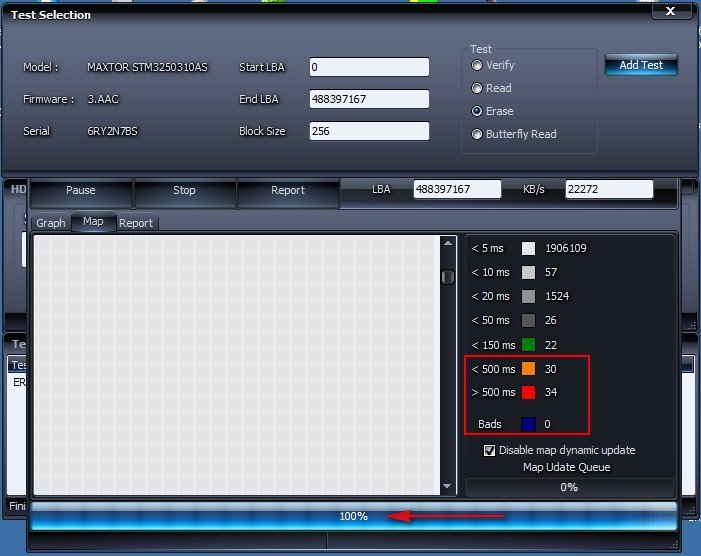Click the Add Test button

[x=641, y=65]
